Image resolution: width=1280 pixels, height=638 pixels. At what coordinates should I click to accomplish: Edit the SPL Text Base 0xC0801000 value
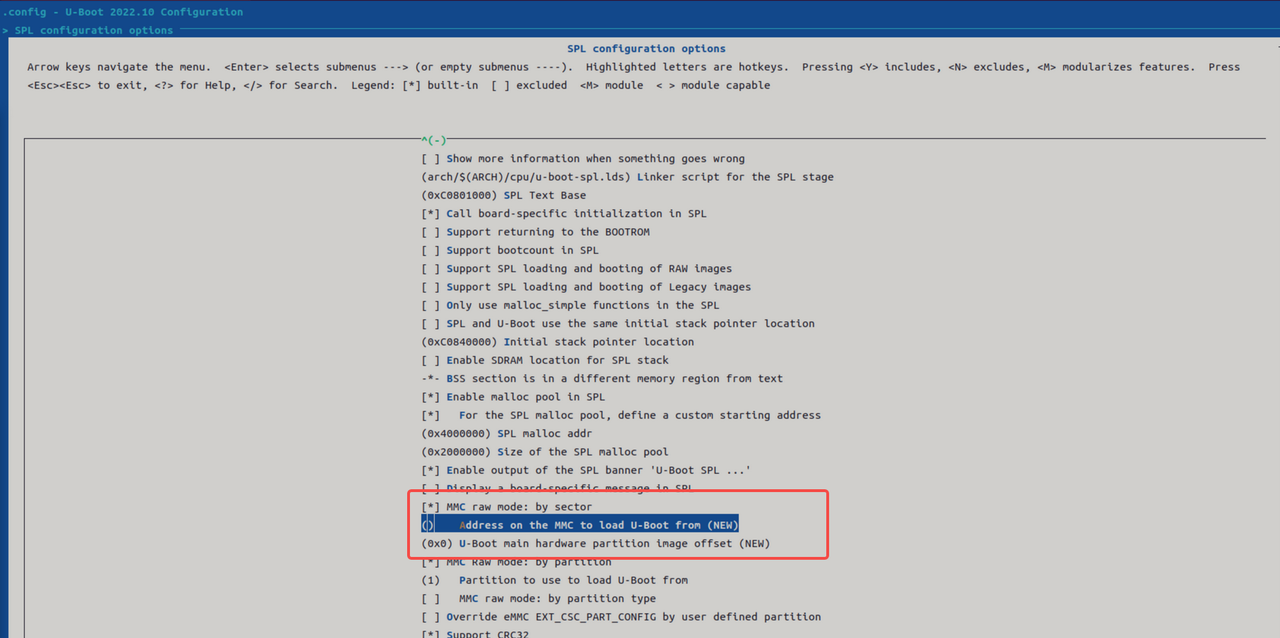504,195
